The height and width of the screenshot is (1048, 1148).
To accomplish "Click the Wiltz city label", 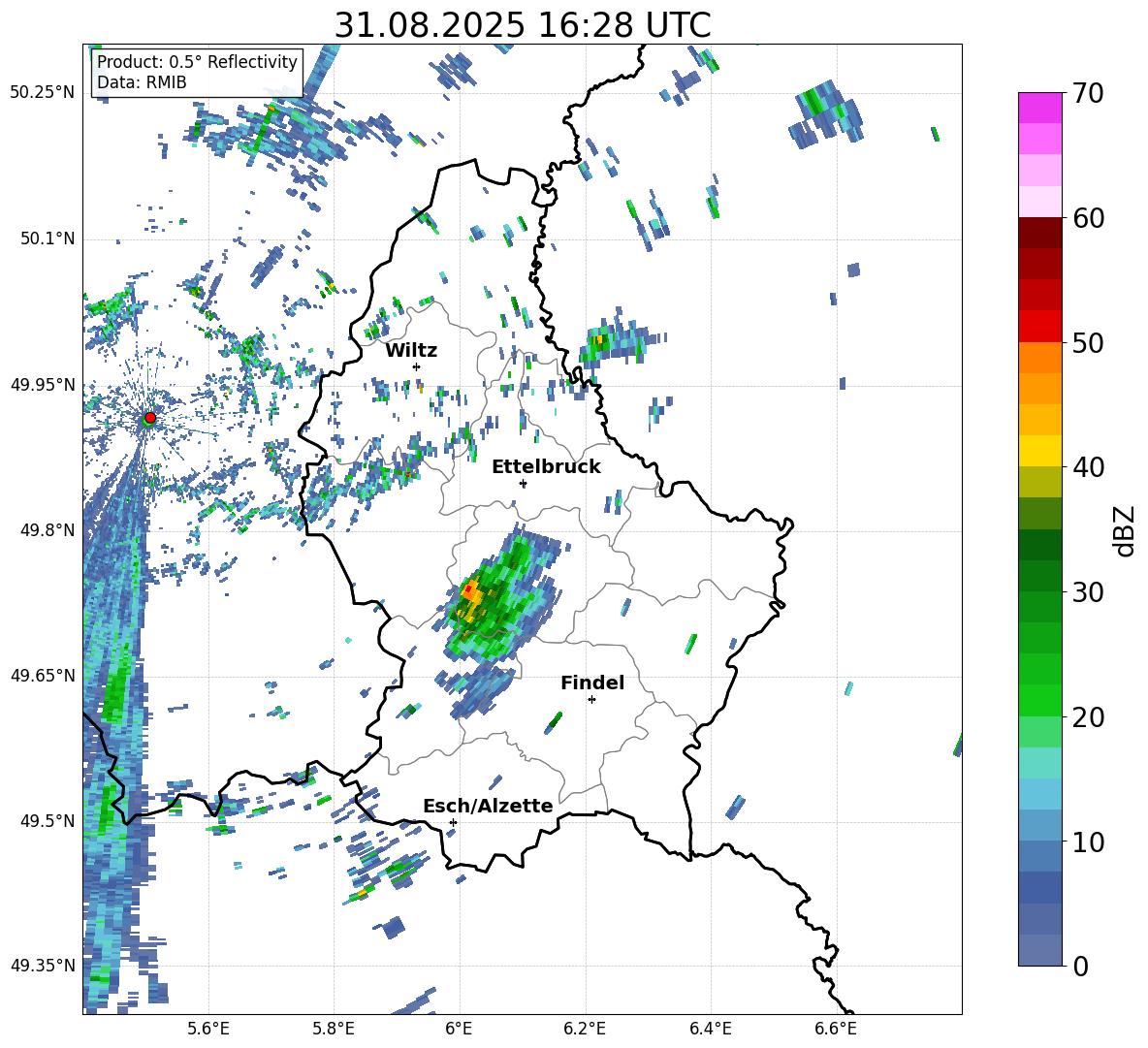I will pos(411,351).
